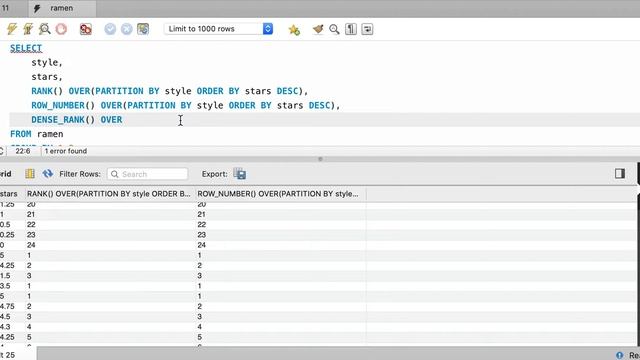Focus the Filter Rows search field
The width and height of the screenshot is (640, 360).
[147, 174]
